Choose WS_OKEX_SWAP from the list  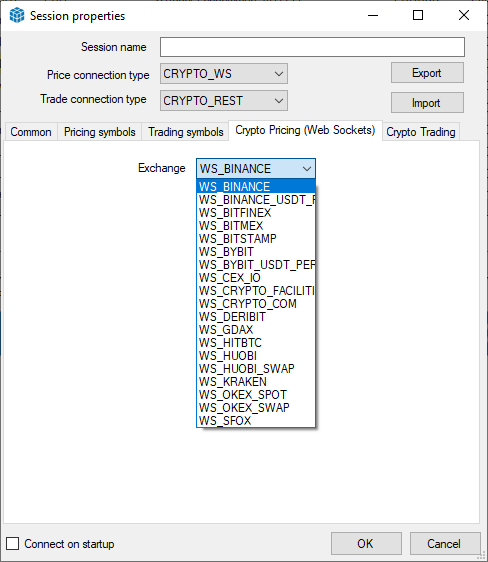(256, 408)
